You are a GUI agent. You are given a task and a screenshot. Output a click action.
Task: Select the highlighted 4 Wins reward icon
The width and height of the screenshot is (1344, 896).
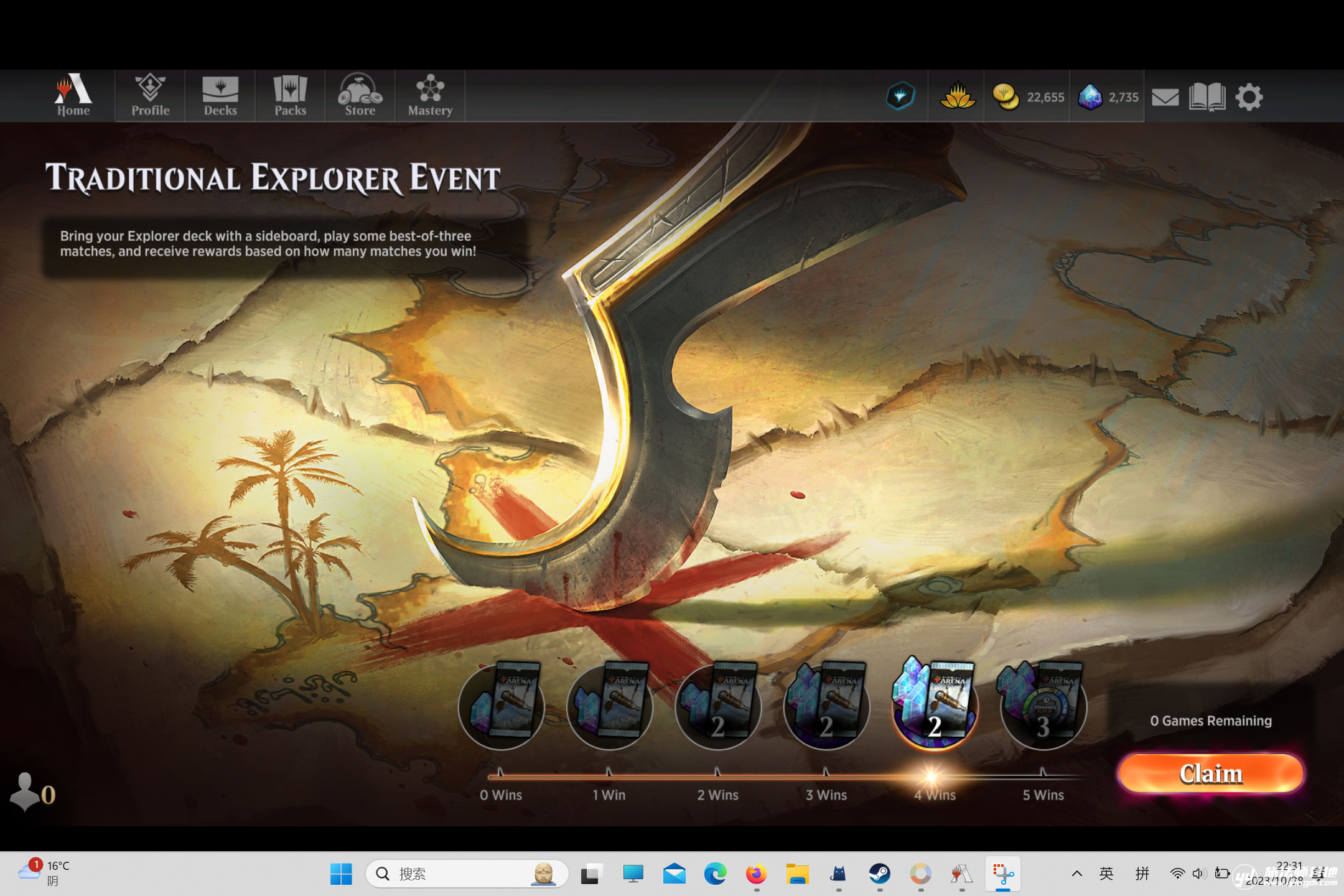tap(935, 703)
